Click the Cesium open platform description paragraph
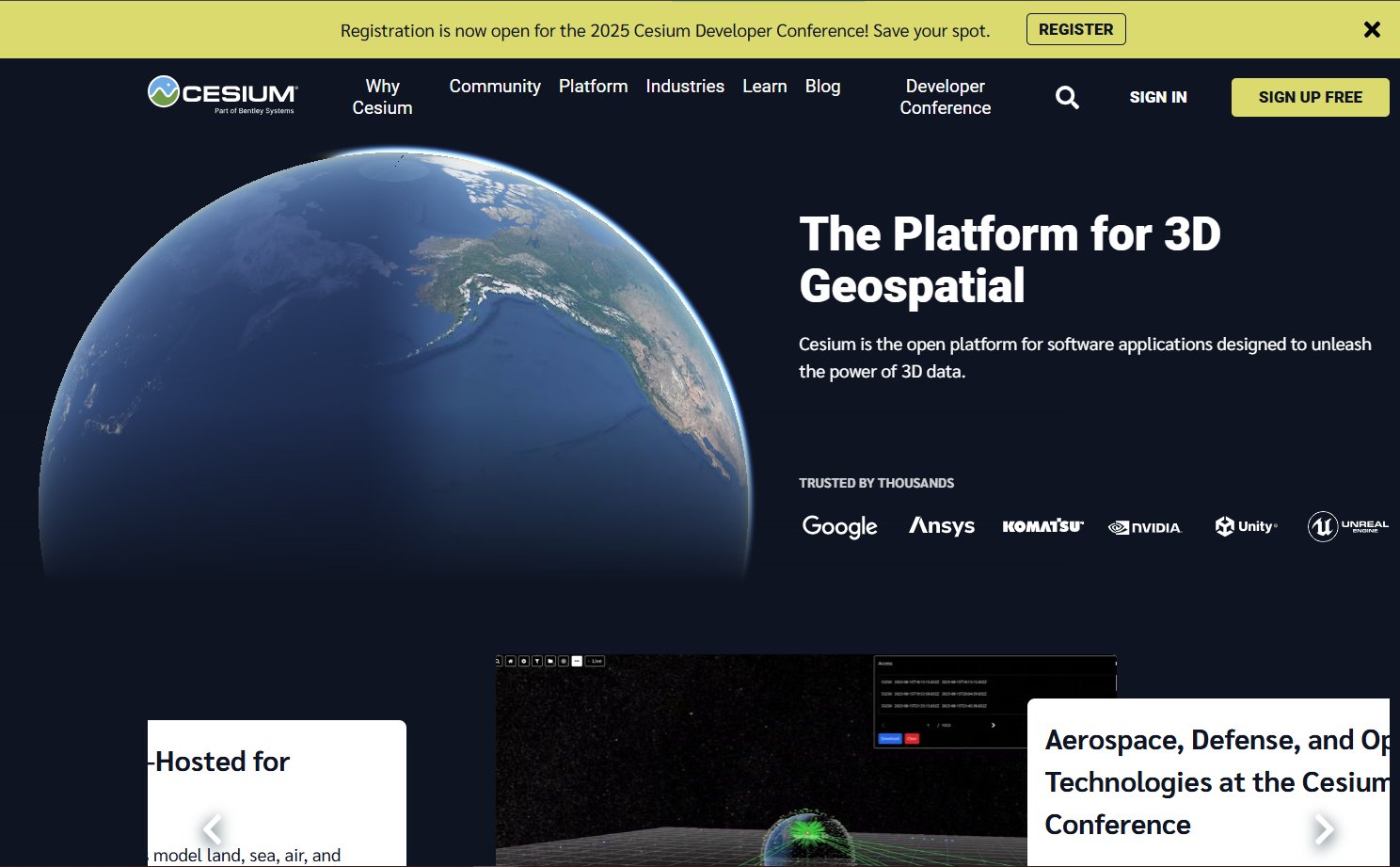This screenshot has height=867, width=1400. click(1085, 358)
